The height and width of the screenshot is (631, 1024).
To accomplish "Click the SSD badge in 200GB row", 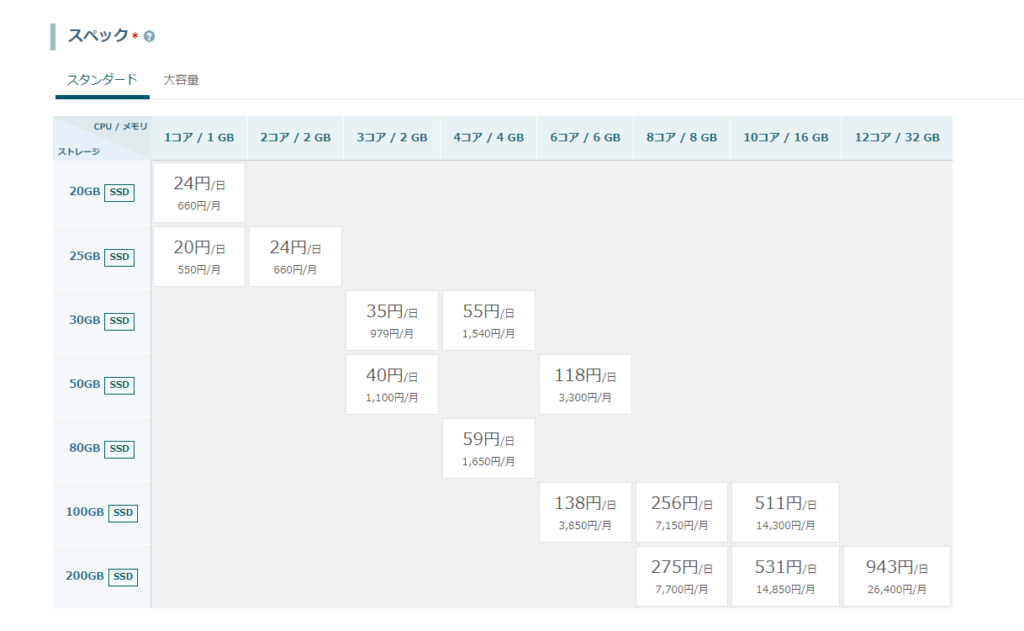I will coord(122,577).
